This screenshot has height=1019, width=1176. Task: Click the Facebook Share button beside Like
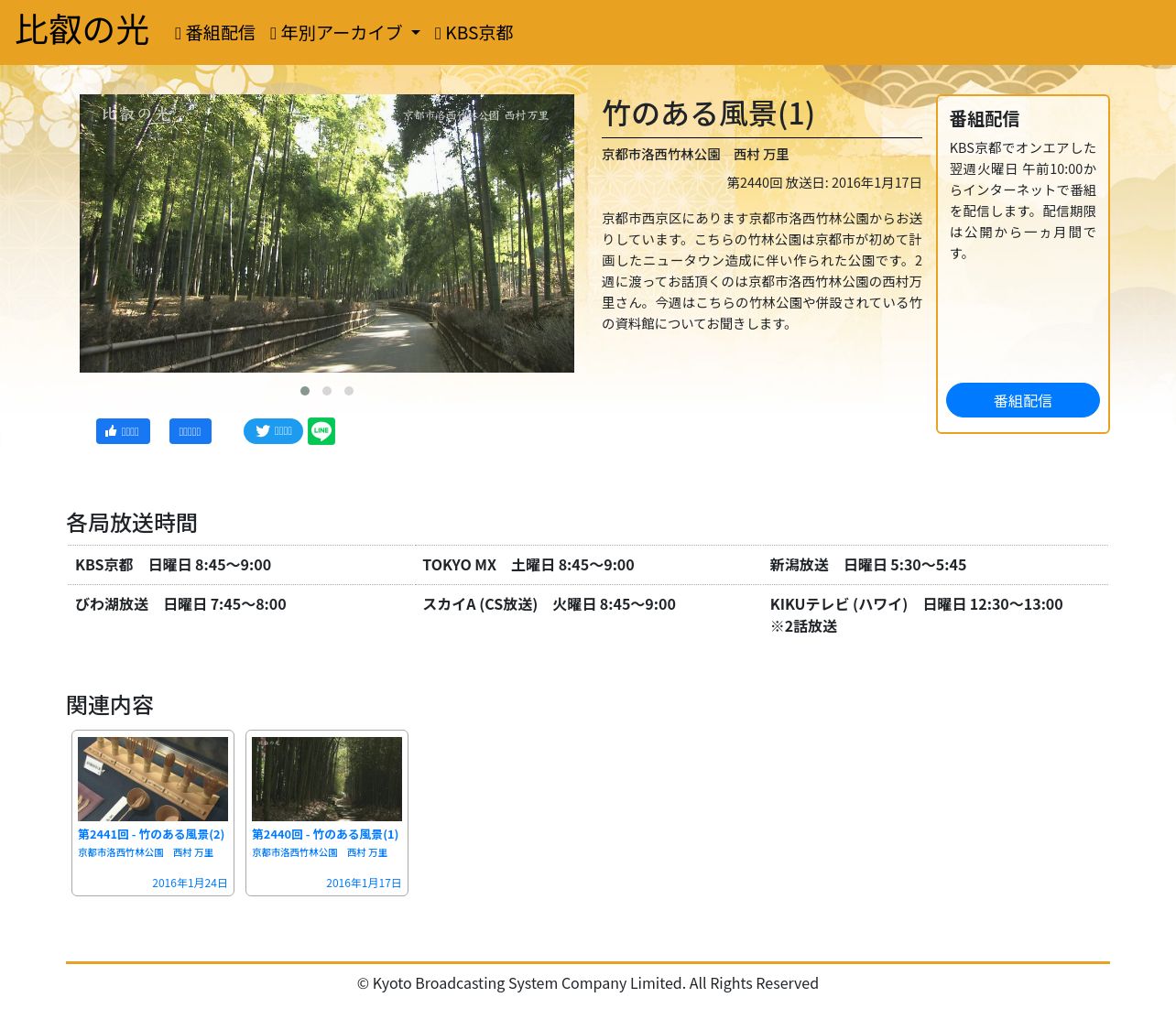pyautogui.click(x=191, y=431)
